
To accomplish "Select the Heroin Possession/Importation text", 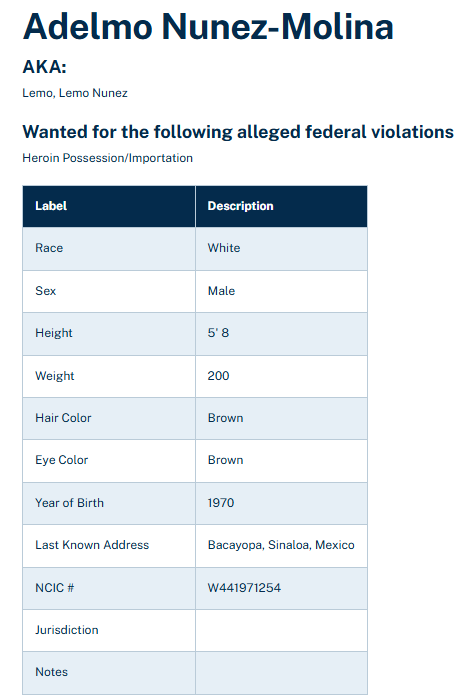I will pos(108,158).
